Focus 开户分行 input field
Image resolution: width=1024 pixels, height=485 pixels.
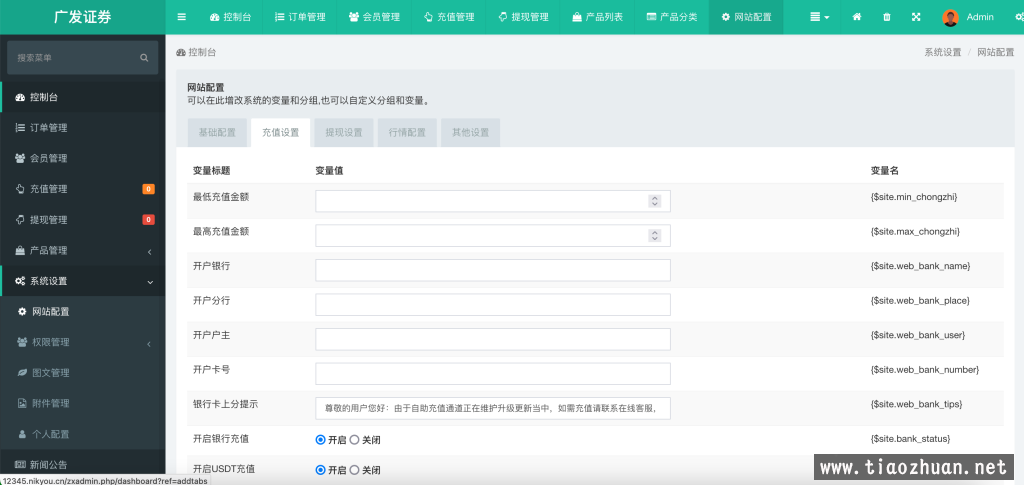click(x=492, y=305)
